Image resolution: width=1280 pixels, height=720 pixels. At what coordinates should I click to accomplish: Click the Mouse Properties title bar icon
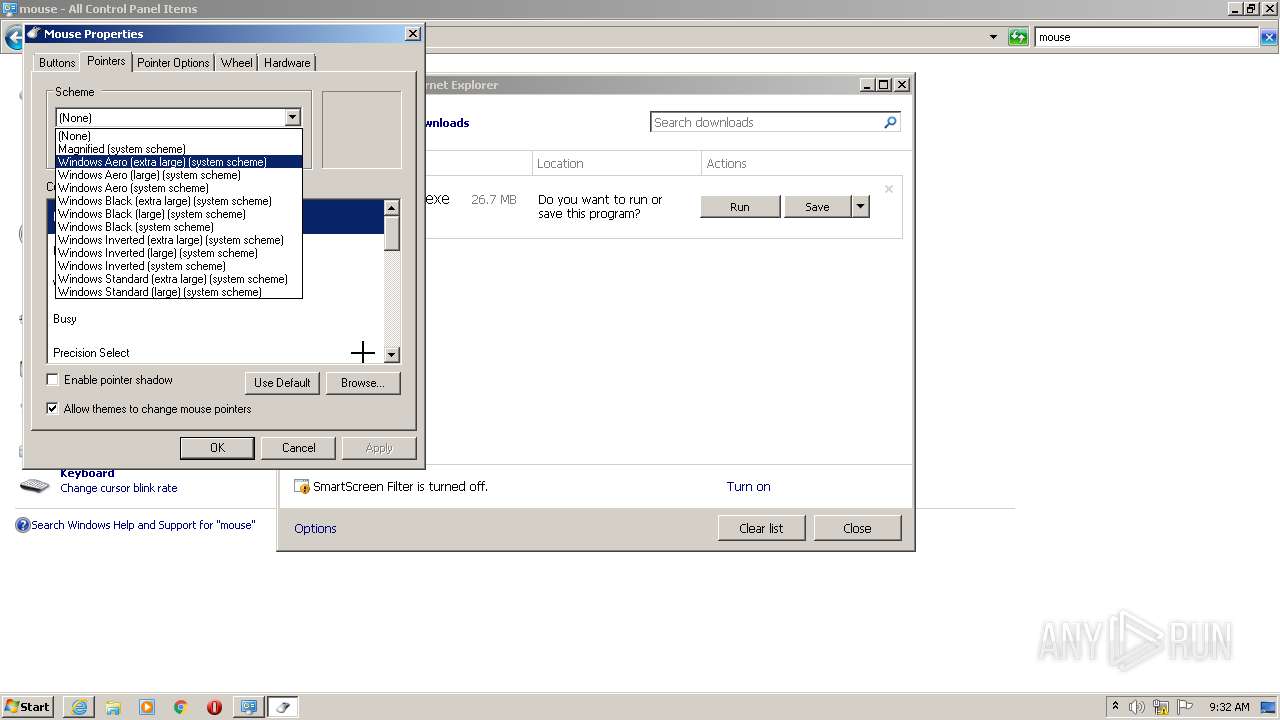[x=33, y=33]
